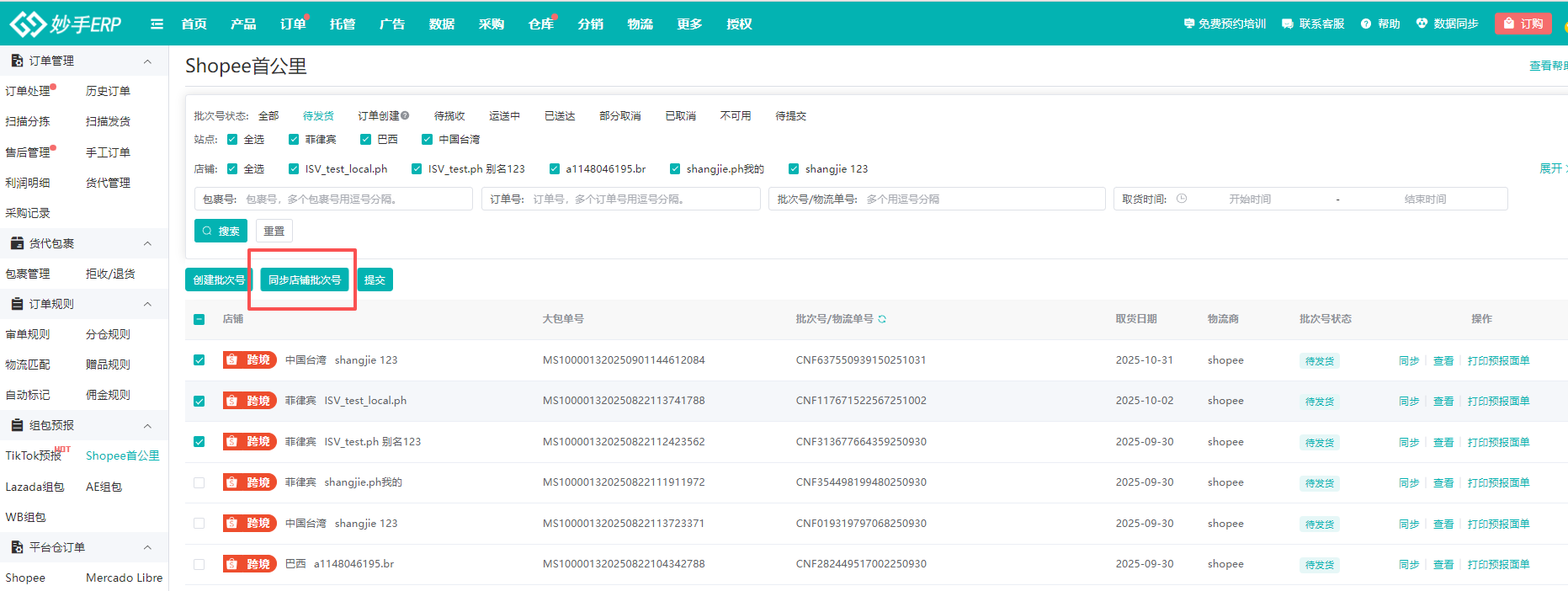The width and height of the screenshot is (1568, 591).
Task: Focus the 包裹号 input field
Action: click(x=333, y=200)
